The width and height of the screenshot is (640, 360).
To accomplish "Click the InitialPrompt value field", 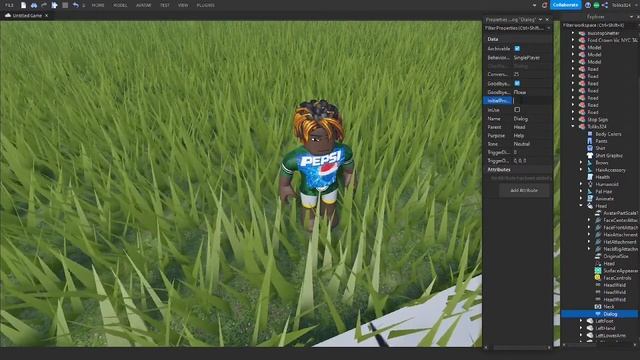I will pos(532,100).
